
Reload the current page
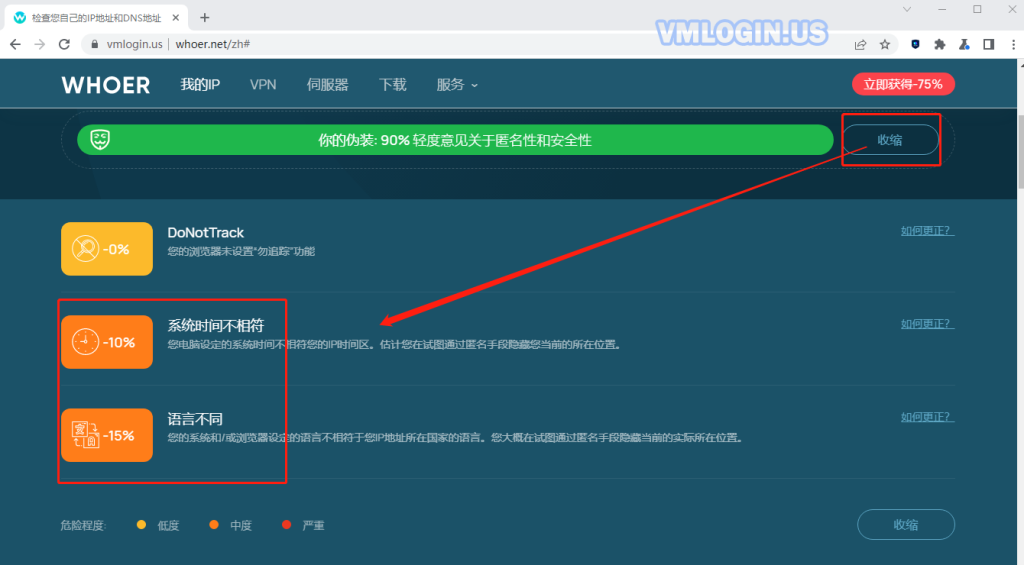click(x=64, y=44)
